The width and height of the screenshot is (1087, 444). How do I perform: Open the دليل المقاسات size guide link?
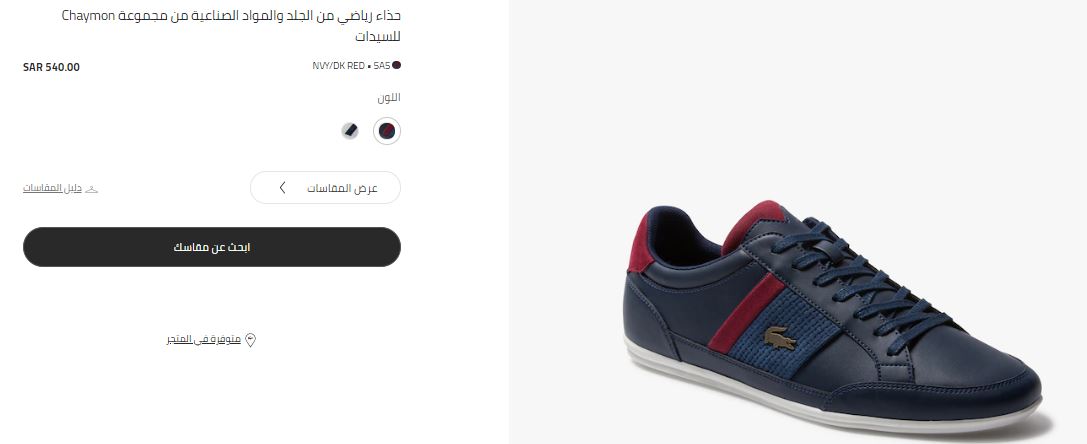click(53, 189)
